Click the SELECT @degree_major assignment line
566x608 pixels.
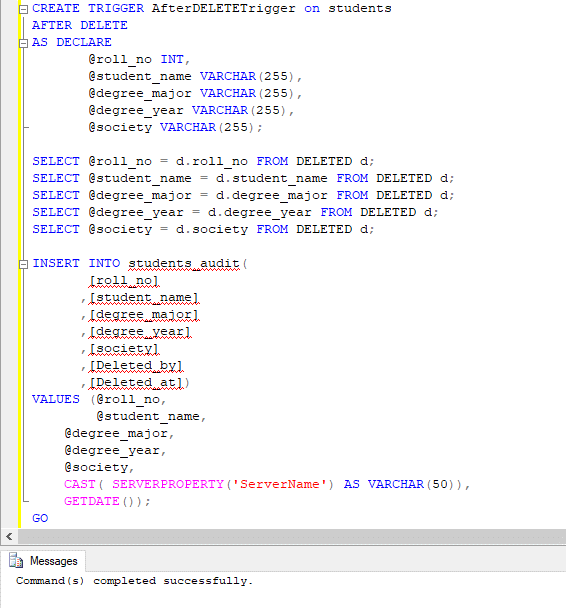(243, 195)
